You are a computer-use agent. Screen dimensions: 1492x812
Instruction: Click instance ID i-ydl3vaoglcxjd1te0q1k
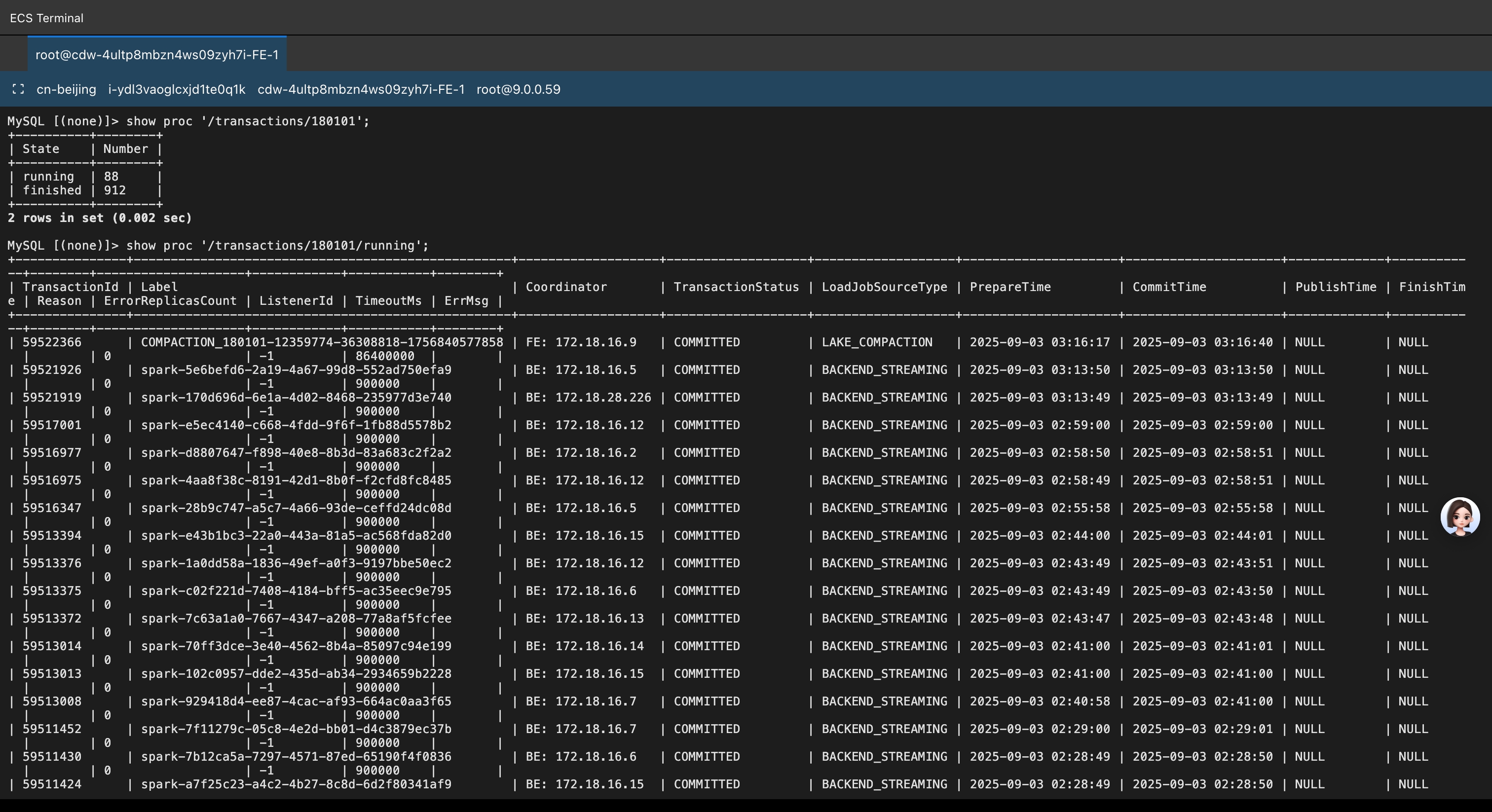click(x=177, y=89)
